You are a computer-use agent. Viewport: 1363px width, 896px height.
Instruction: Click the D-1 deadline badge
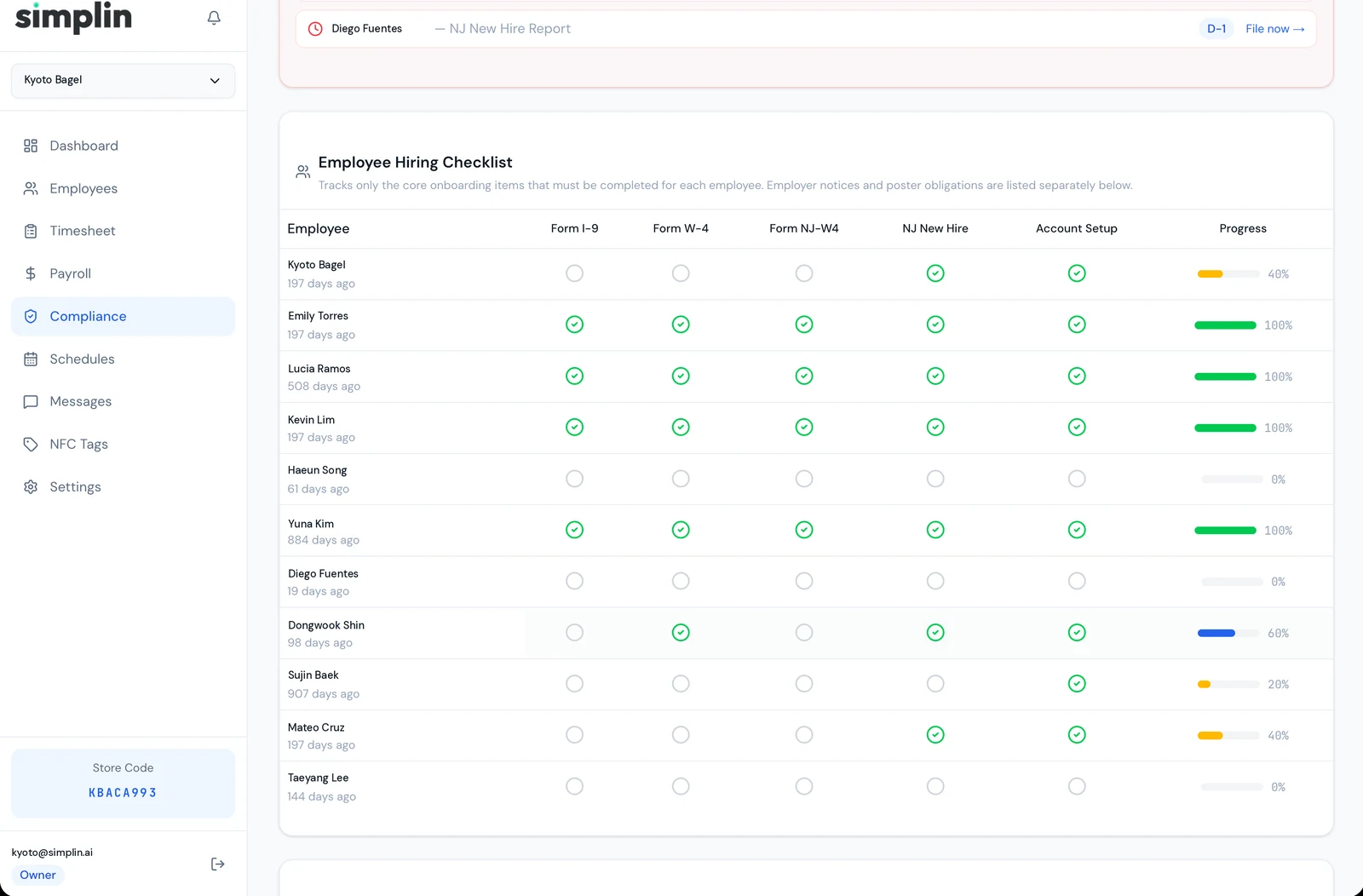1216,29
